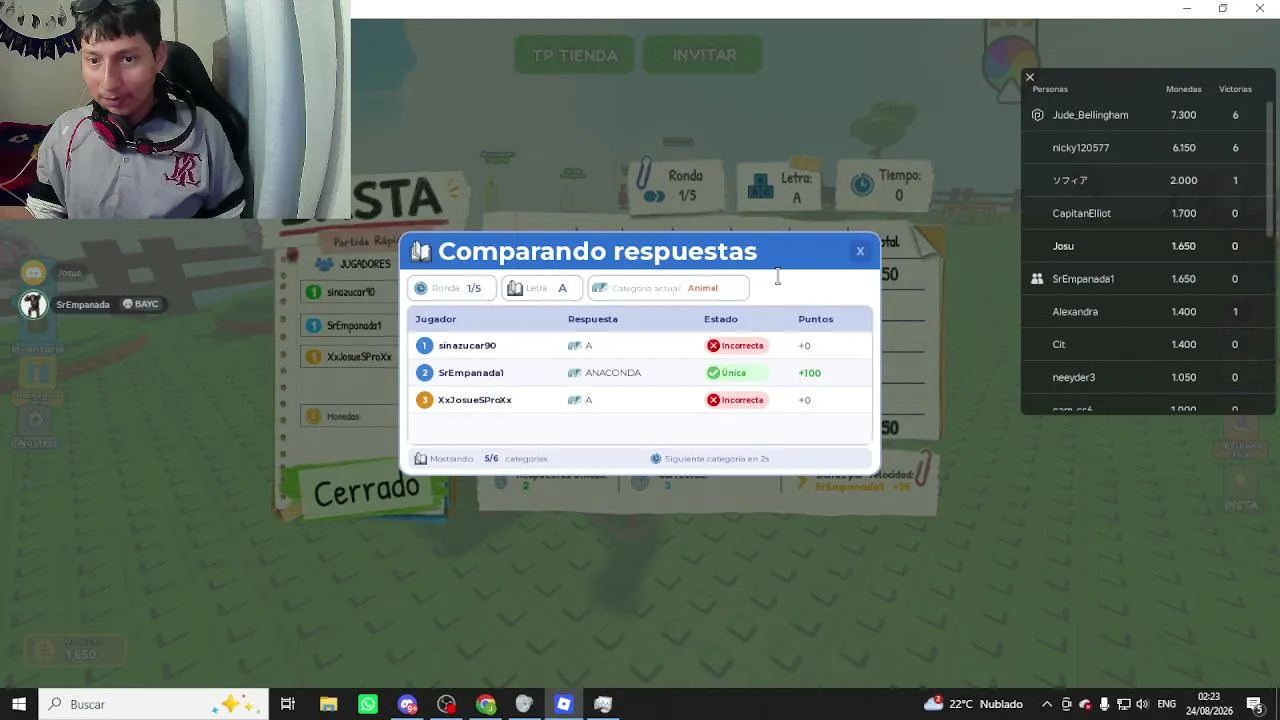This screenshot has width=1280, height=720.
Task: Click the Josue Discord avatar icon
Action: [x=34, y=272]
